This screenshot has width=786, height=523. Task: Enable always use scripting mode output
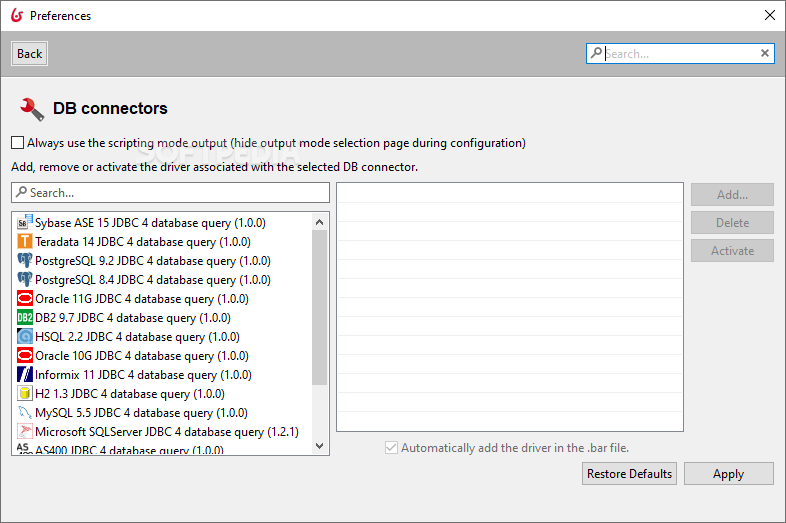click(x=18, y=143)
